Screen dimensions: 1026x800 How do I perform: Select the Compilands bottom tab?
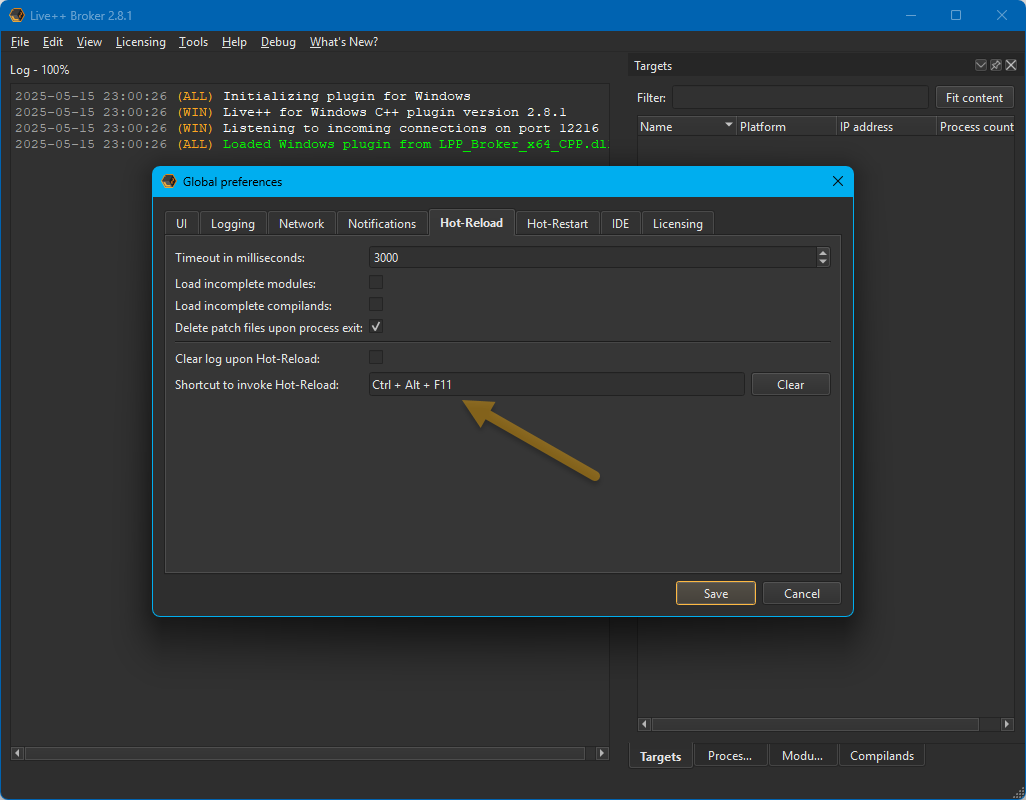coord(881,756)
